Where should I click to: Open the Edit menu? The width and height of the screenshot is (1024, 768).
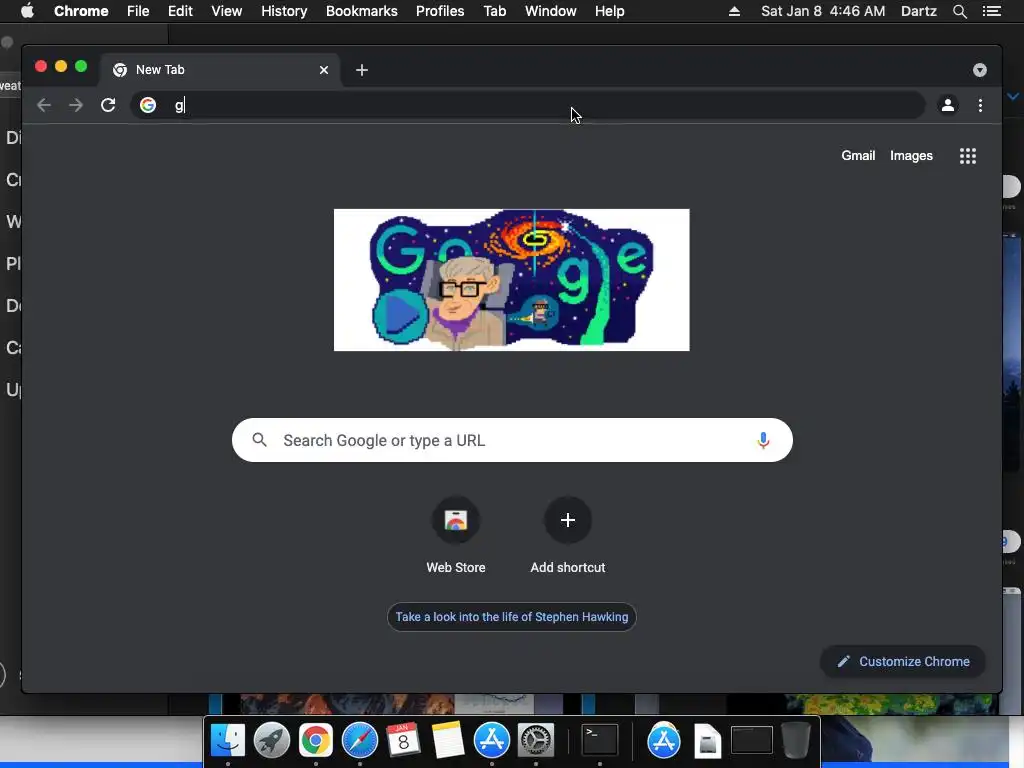180,11
